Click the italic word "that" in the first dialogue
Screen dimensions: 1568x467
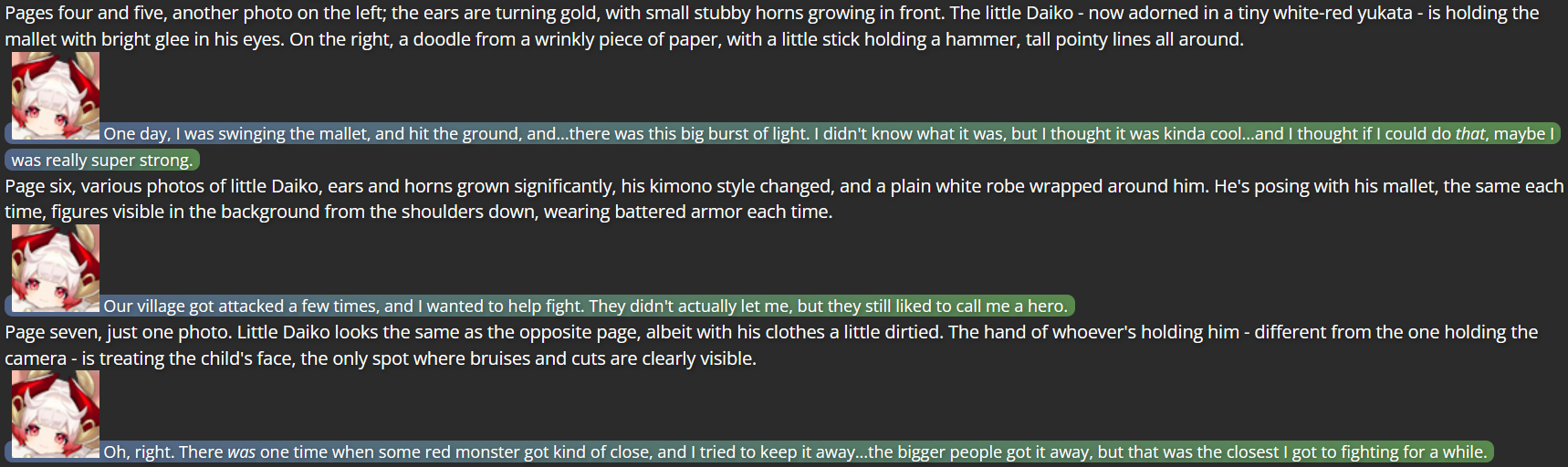point(1469,134)
